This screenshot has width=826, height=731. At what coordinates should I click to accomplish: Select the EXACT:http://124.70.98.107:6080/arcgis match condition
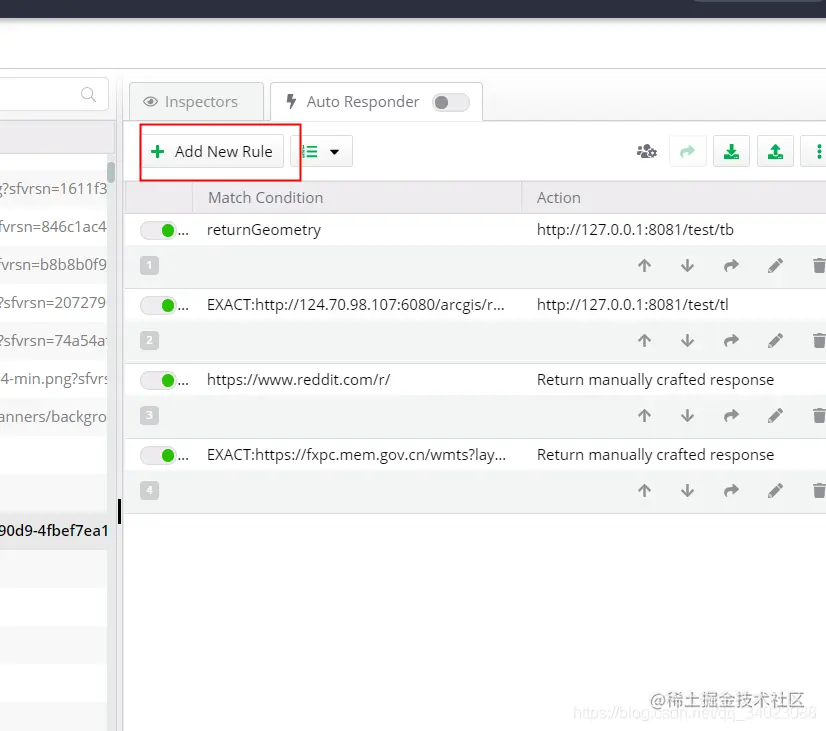point(356,305)
